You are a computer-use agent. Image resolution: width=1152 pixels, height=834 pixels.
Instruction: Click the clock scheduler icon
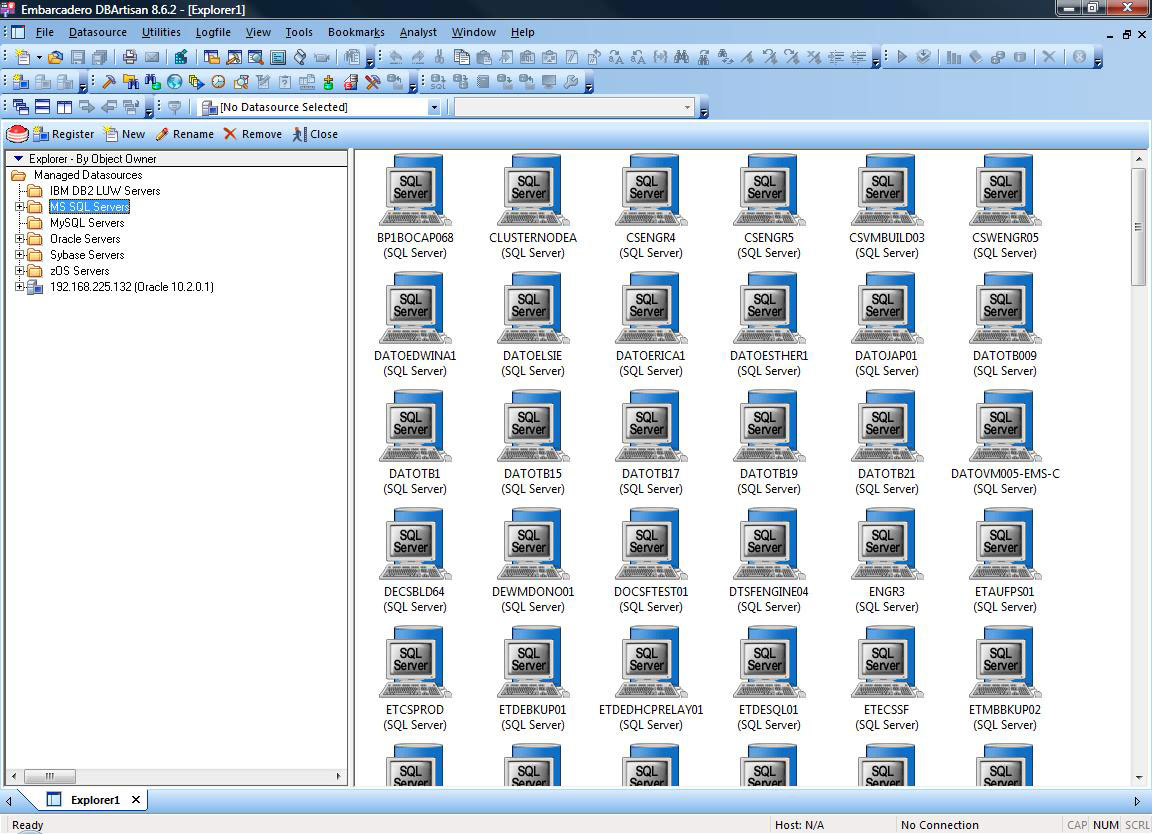(218, 82)
